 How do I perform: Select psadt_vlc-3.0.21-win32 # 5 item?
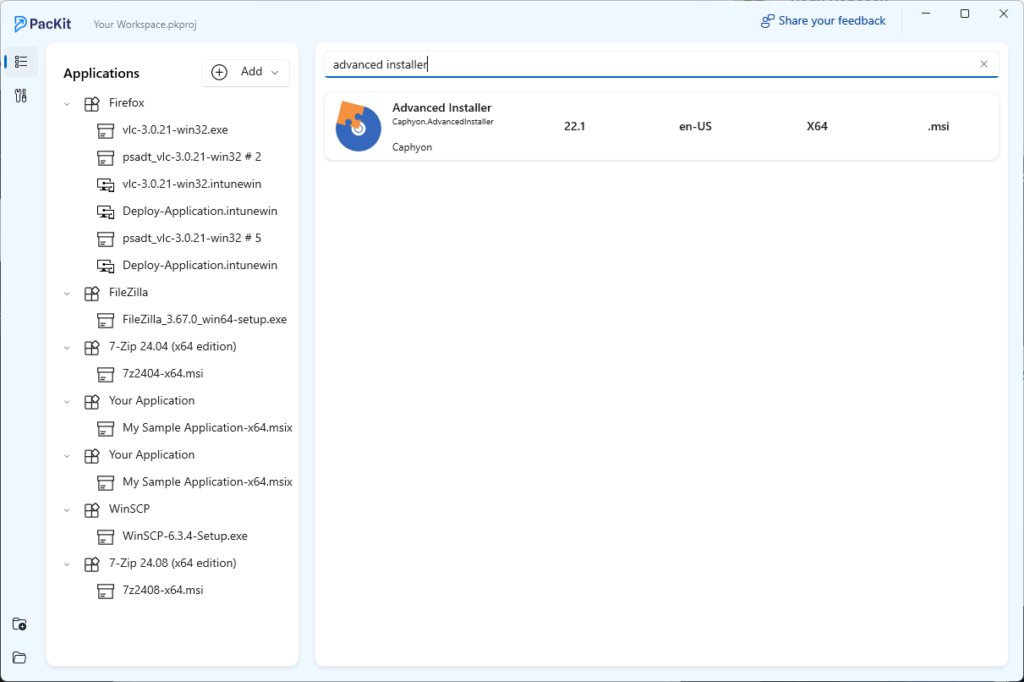[192, 238]
